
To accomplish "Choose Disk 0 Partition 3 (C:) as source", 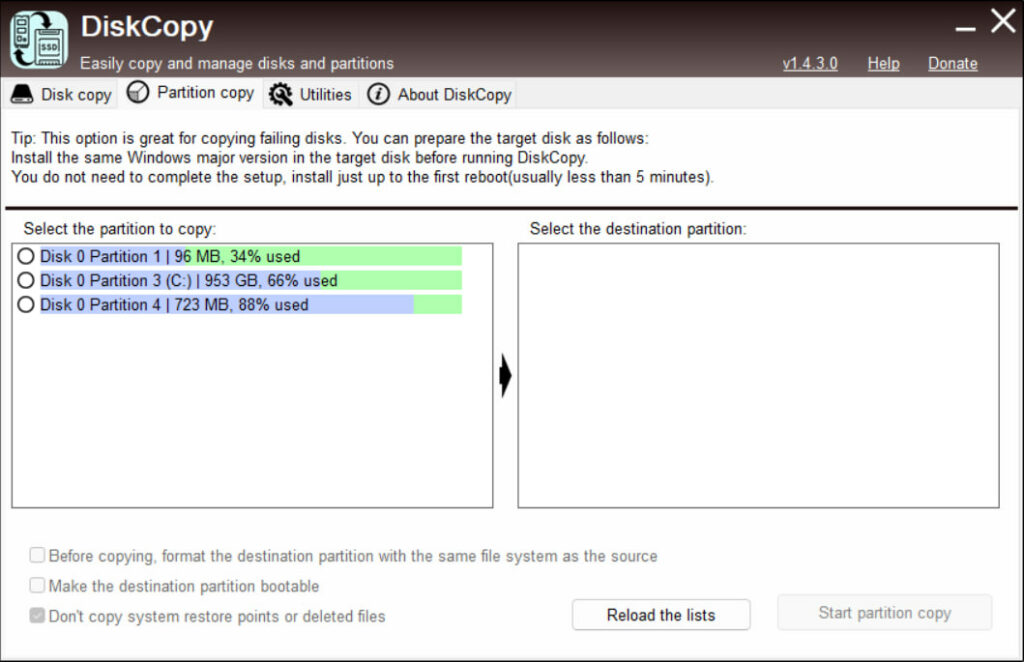I will point(26,280).
